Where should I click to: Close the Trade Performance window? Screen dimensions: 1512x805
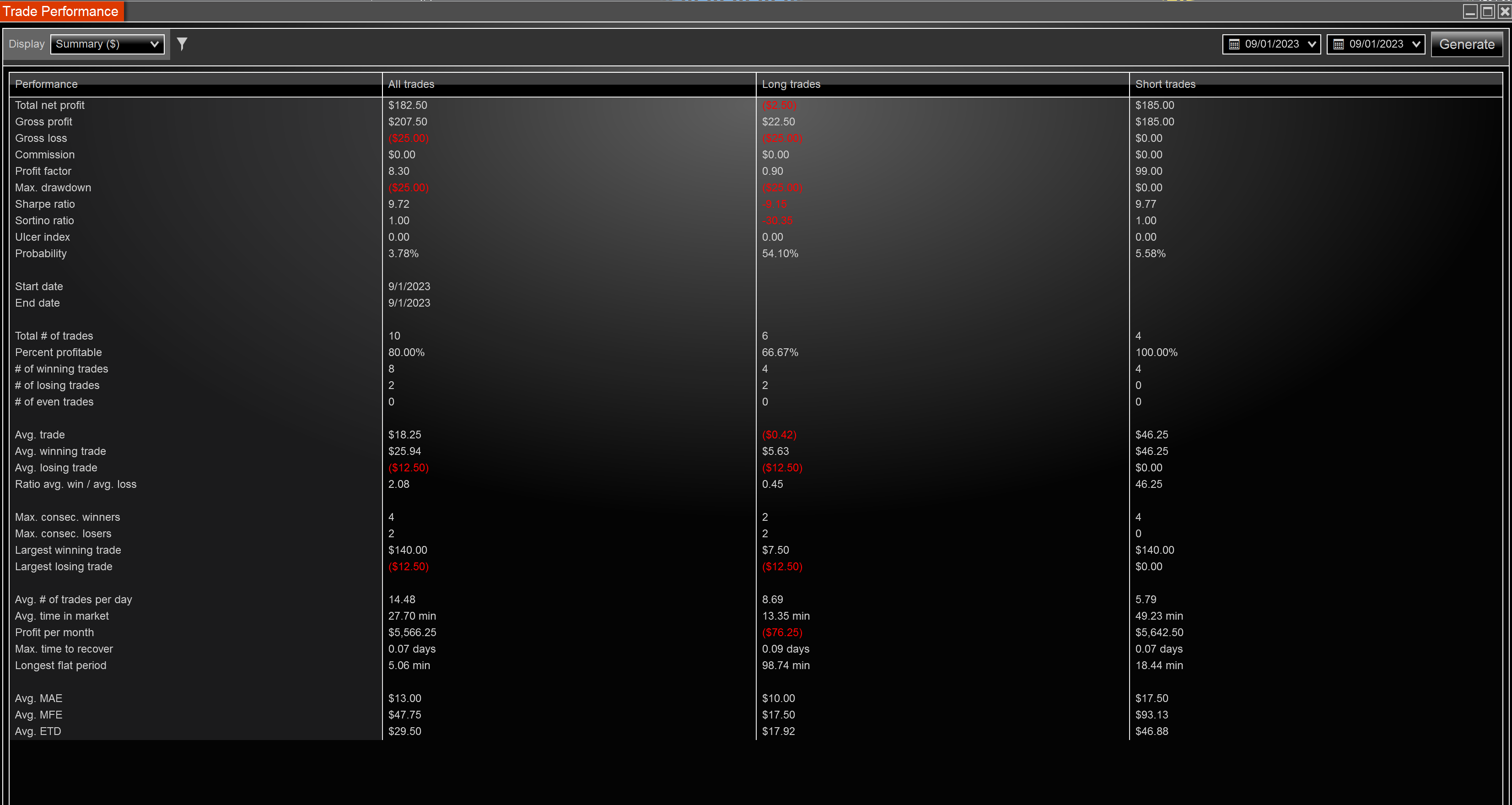tap(1504, 12)
